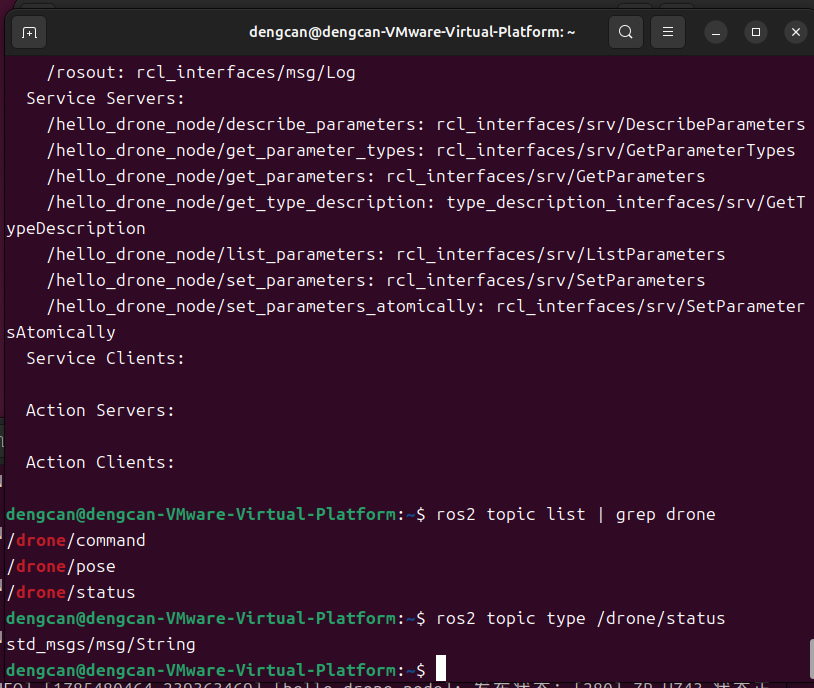
Task: Click the terminal window title text
Action: coord(412,32)
